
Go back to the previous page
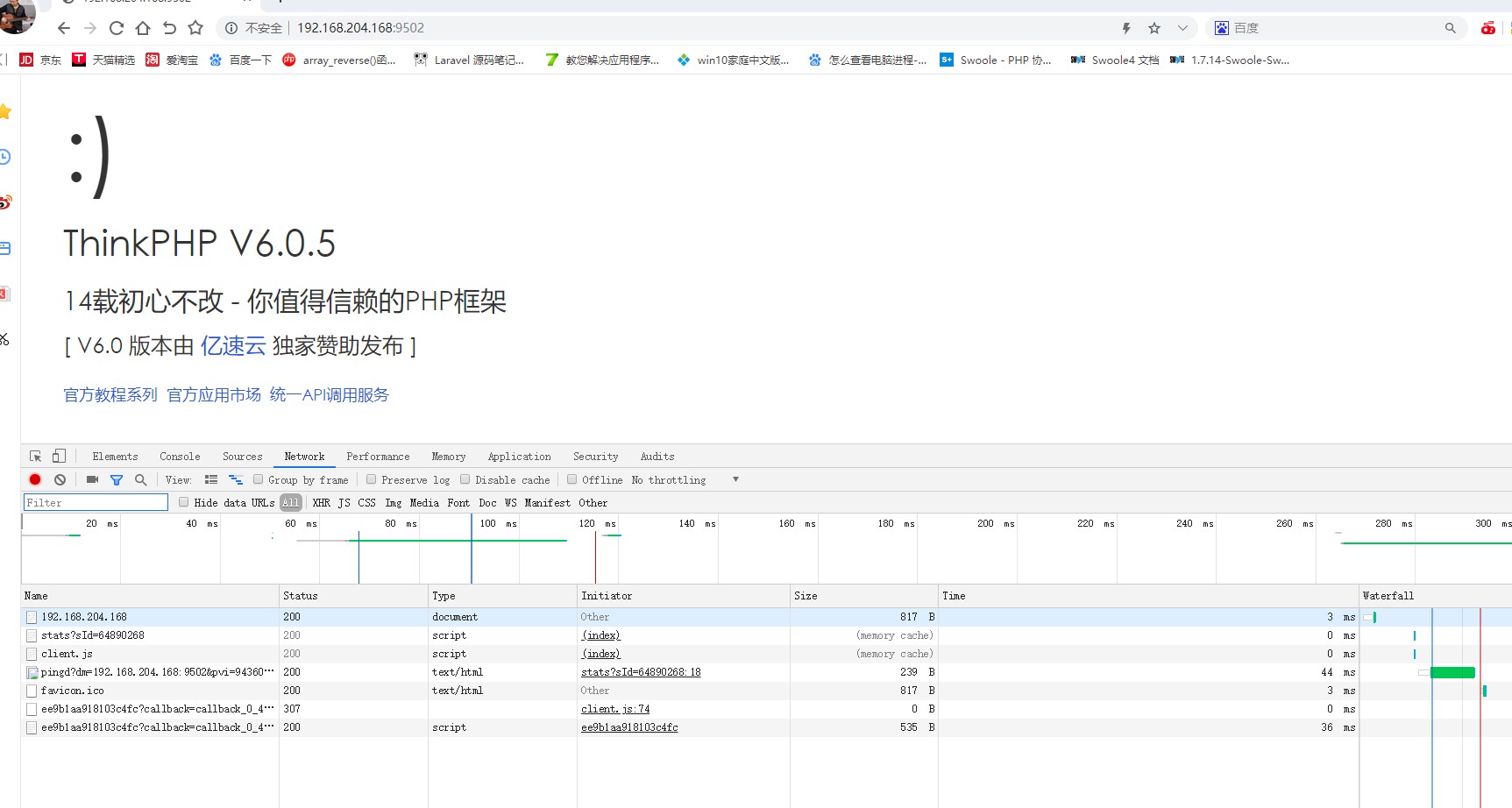click(x=63, y=28)
